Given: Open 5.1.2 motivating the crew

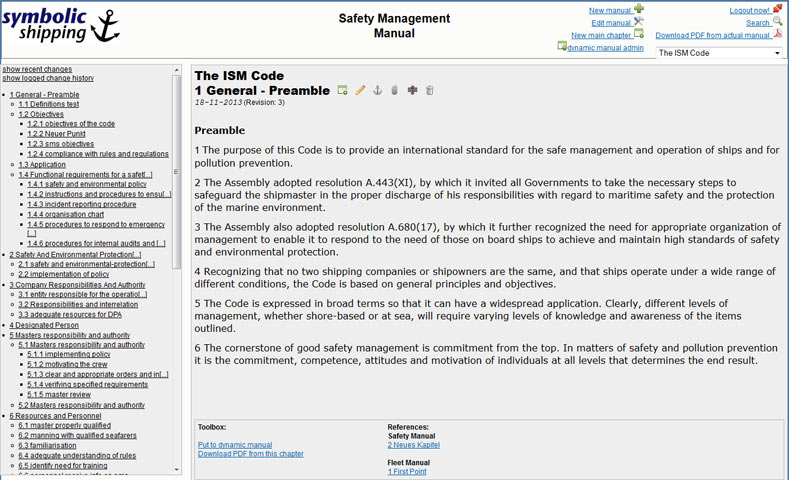Looking at the screenshot, I should tap(67, 364).
